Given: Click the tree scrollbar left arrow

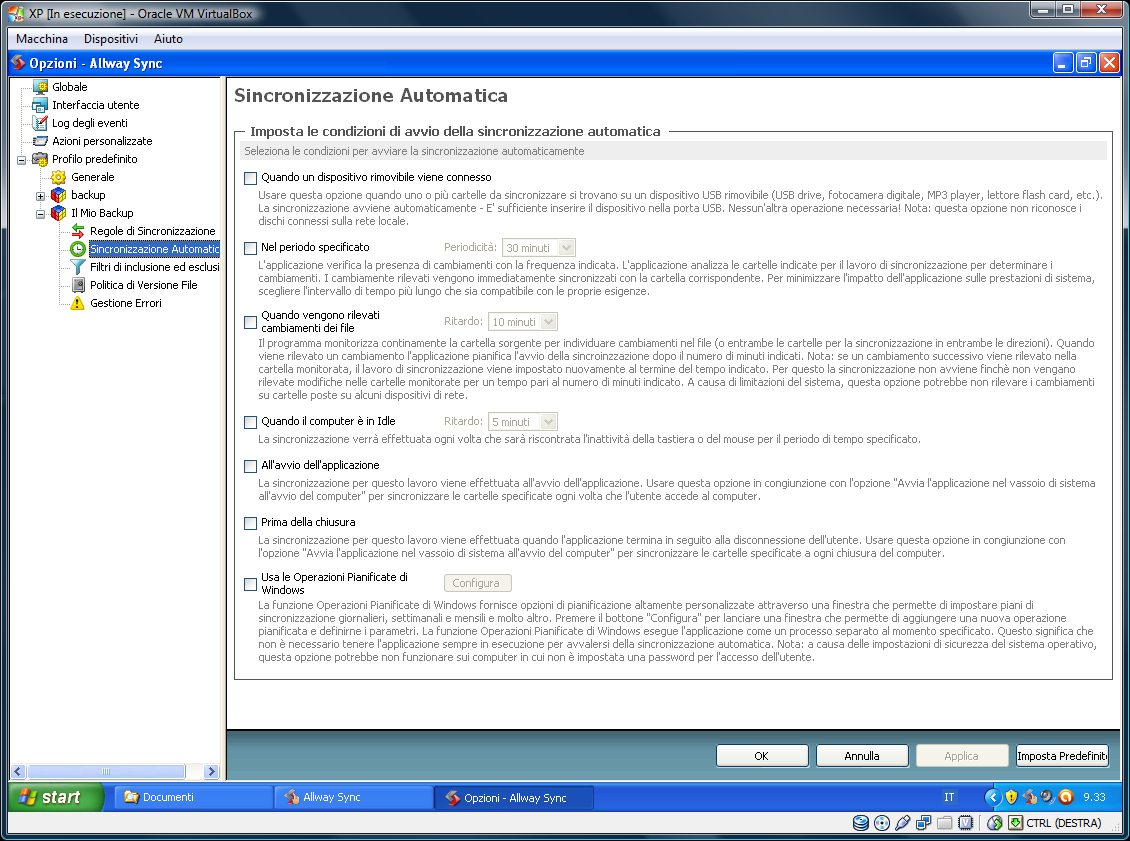Looking at the screenshot, I should [x=18, y=772].
